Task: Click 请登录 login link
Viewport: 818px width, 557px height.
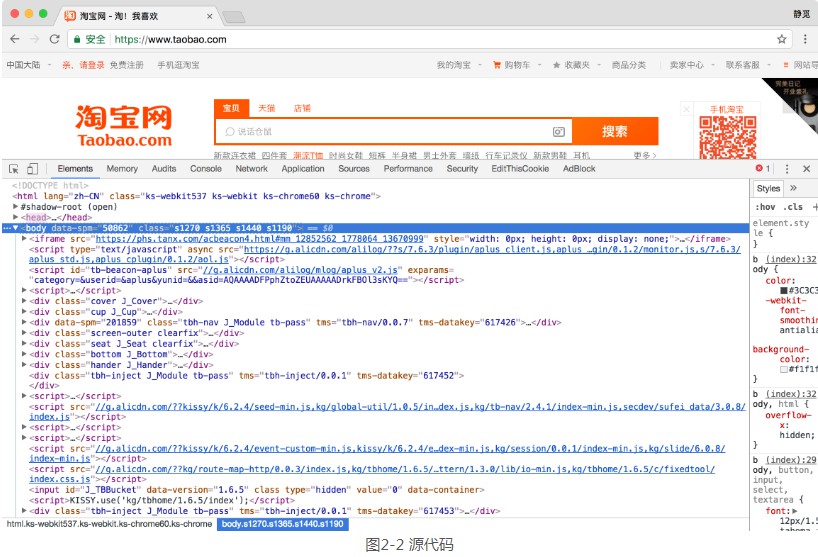Action: 92,65
